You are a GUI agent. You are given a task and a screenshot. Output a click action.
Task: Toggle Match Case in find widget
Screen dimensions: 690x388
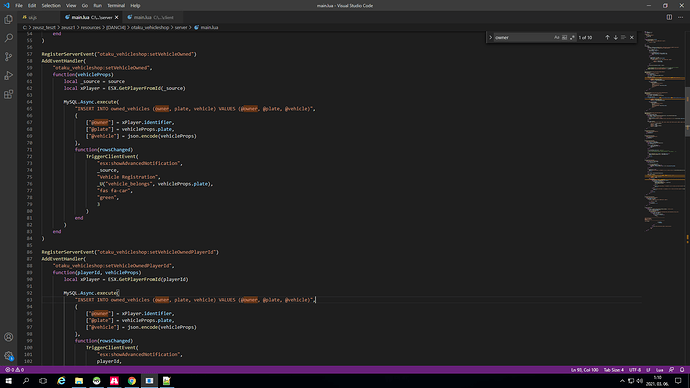tap(557, 37)
